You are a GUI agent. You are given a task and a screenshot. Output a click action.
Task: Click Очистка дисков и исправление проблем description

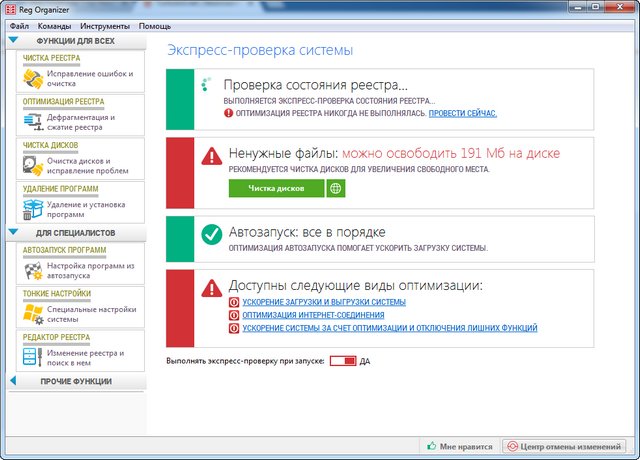[88, 166]
